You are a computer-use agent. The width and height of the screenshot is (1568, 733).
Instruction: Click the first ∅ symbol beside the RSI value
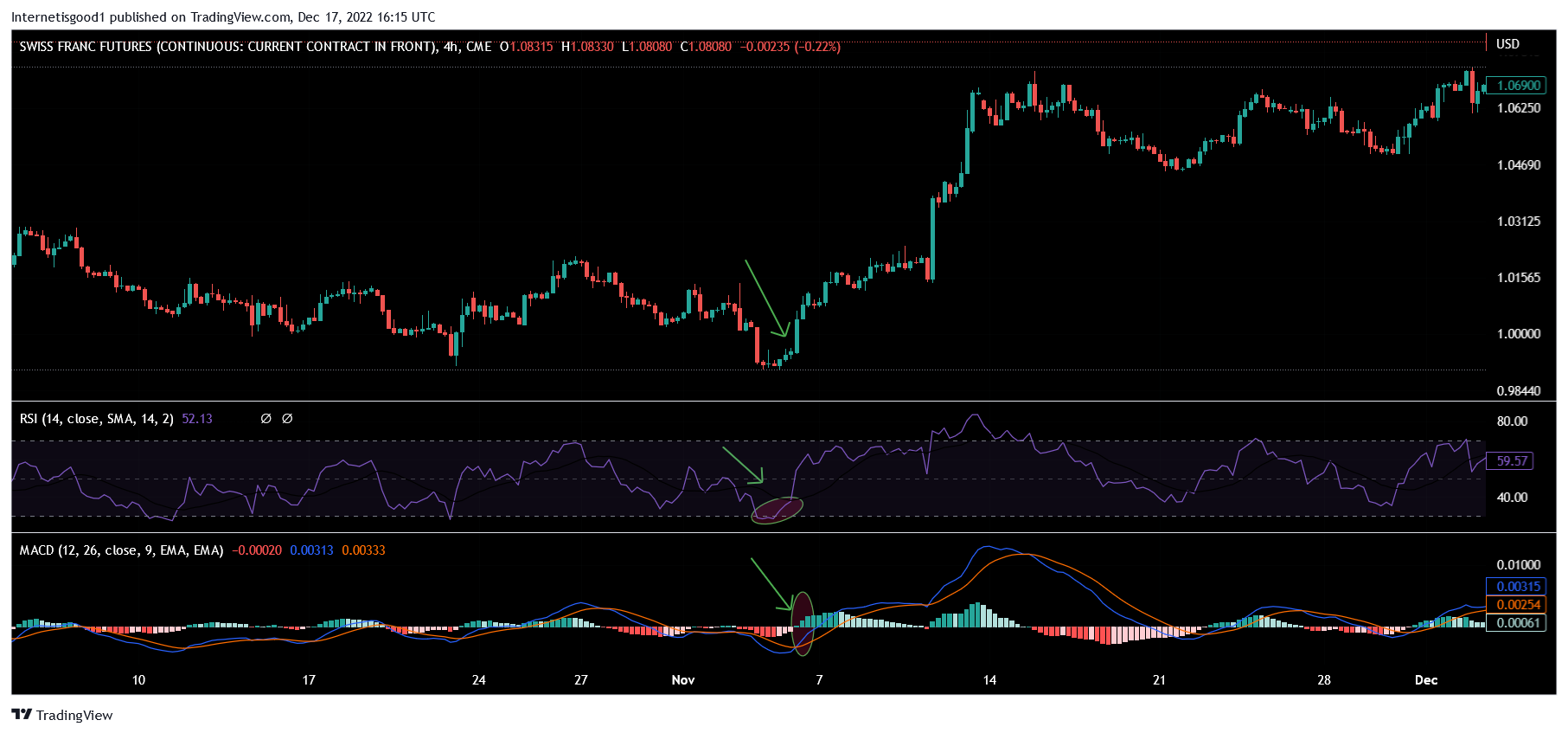(x=266, y=419)
